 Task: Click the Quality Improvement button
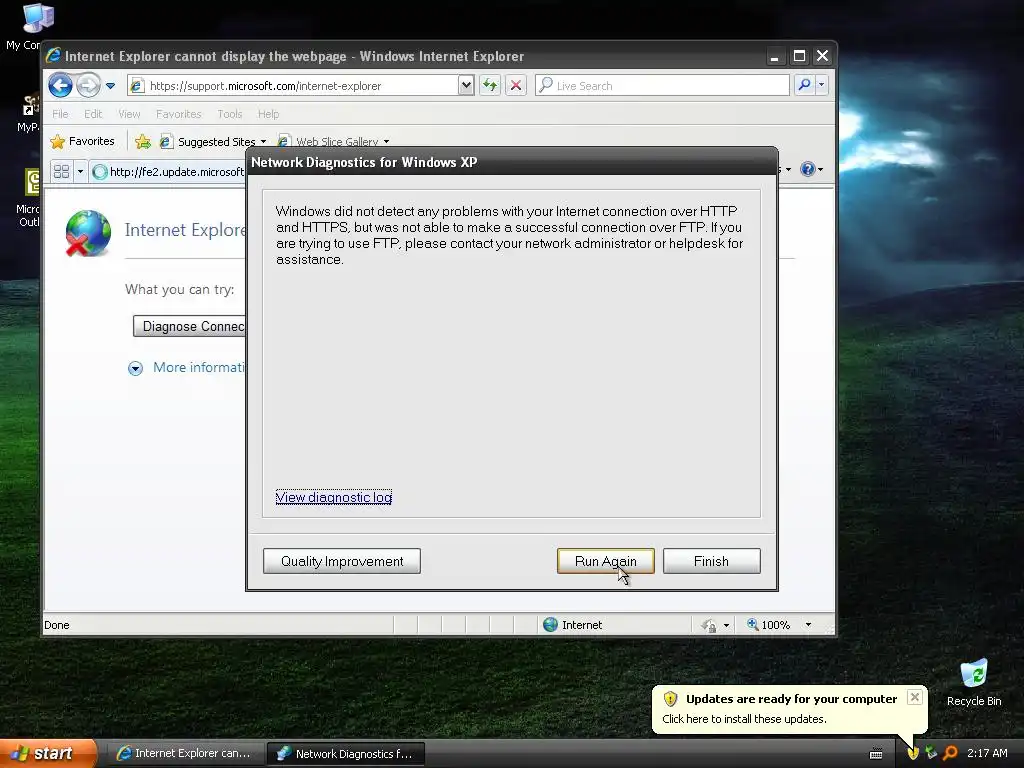342,561
